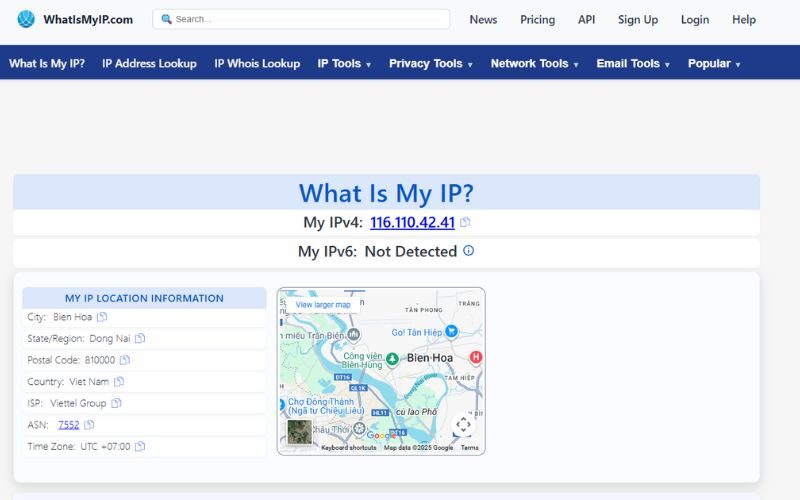
Task: Click the WhatIsMyIP.com site name
Action: coord(88,19)
